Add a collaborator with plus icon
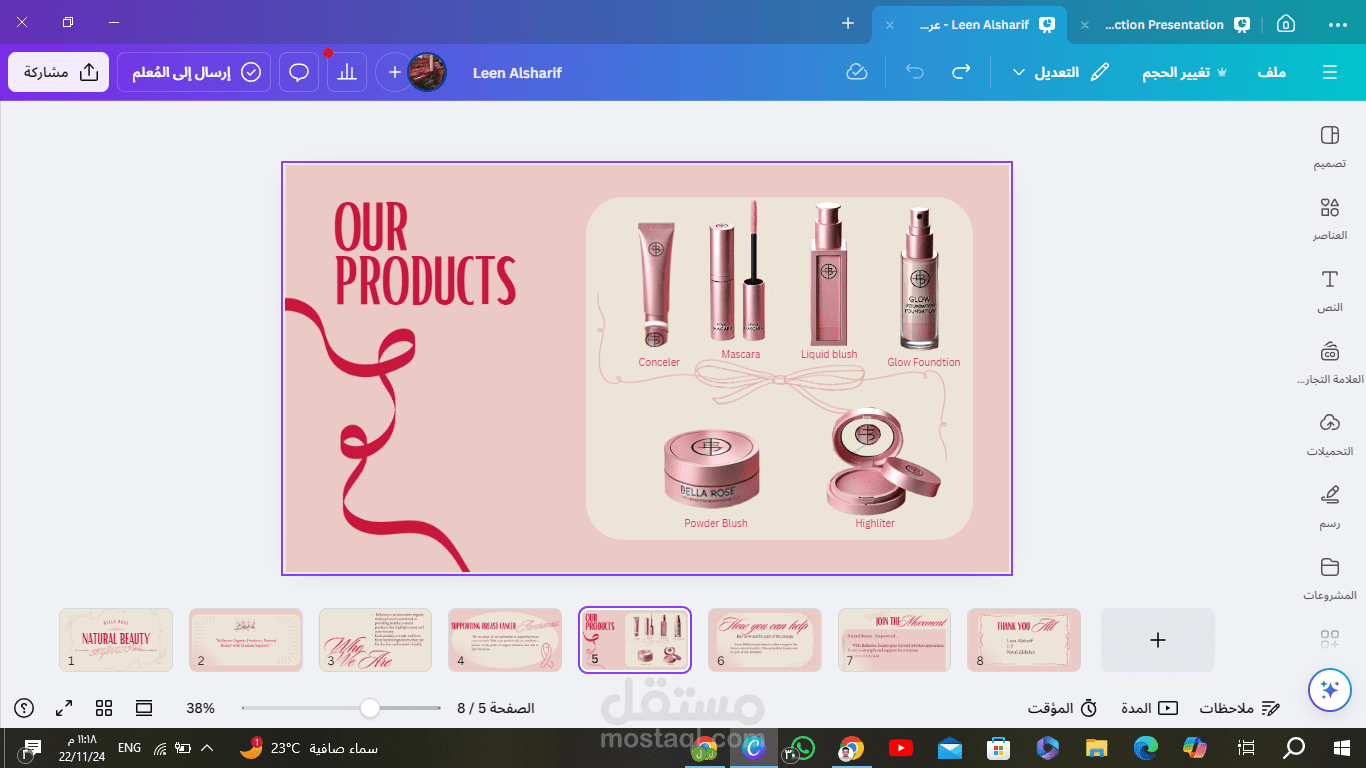The height and width of the screenshot is (768, 1366). coord(395,72)
